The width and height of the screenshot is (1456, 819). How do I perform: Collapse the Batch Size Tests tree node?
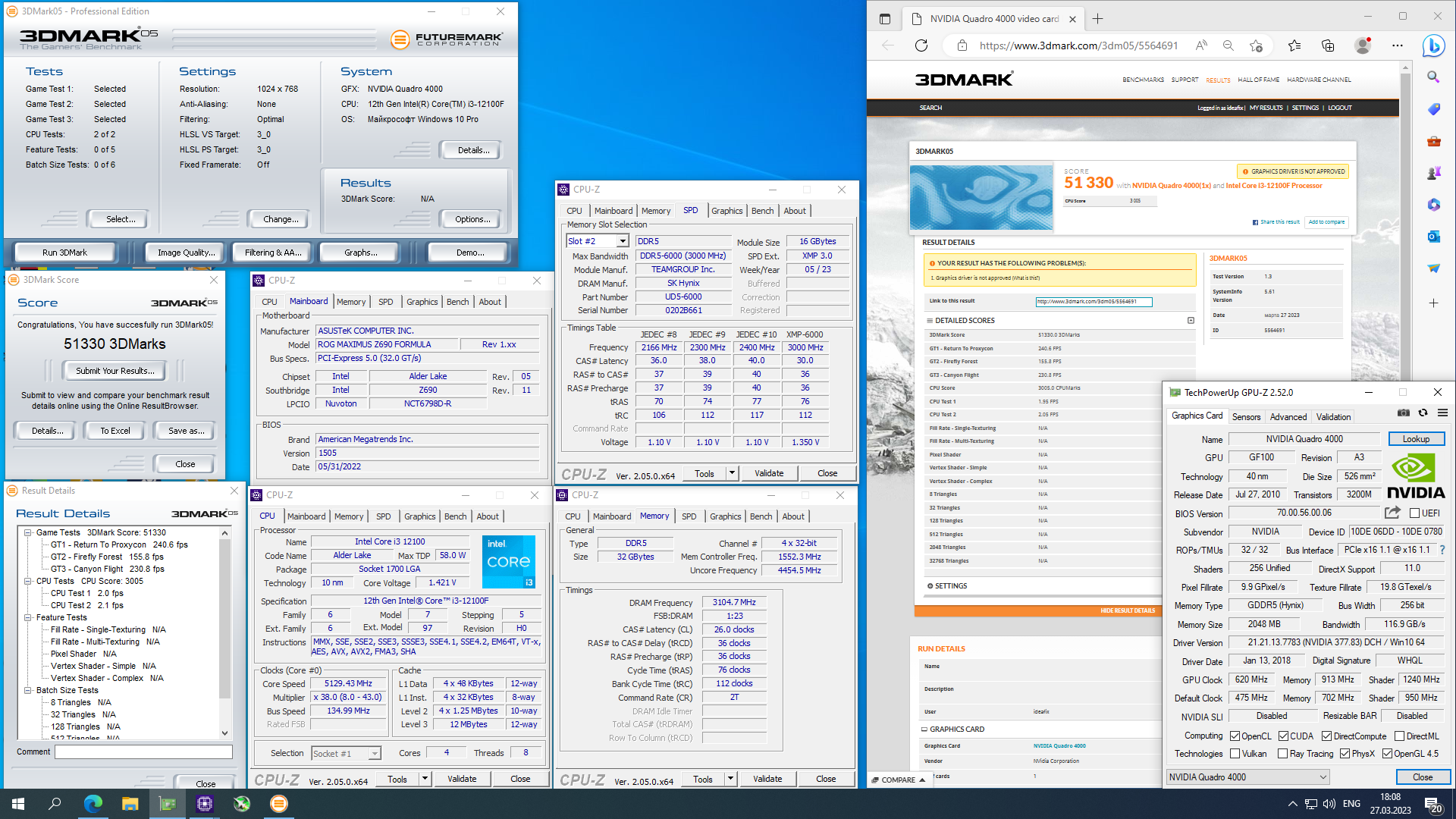pyautogui.click(x=28, y=690)
